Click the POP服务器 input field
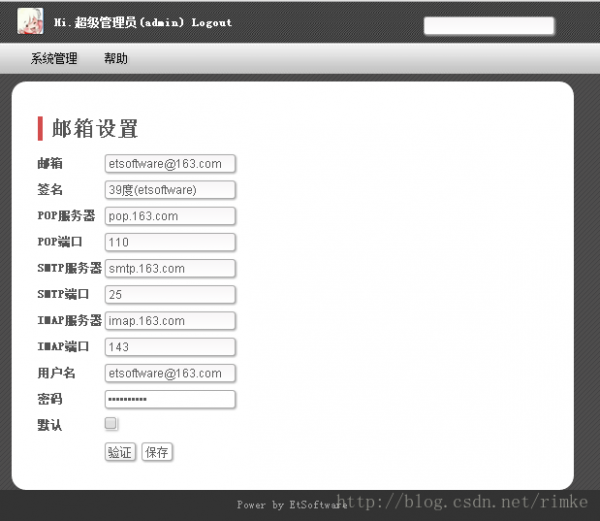The image size is (600, 521). [170, 216]
